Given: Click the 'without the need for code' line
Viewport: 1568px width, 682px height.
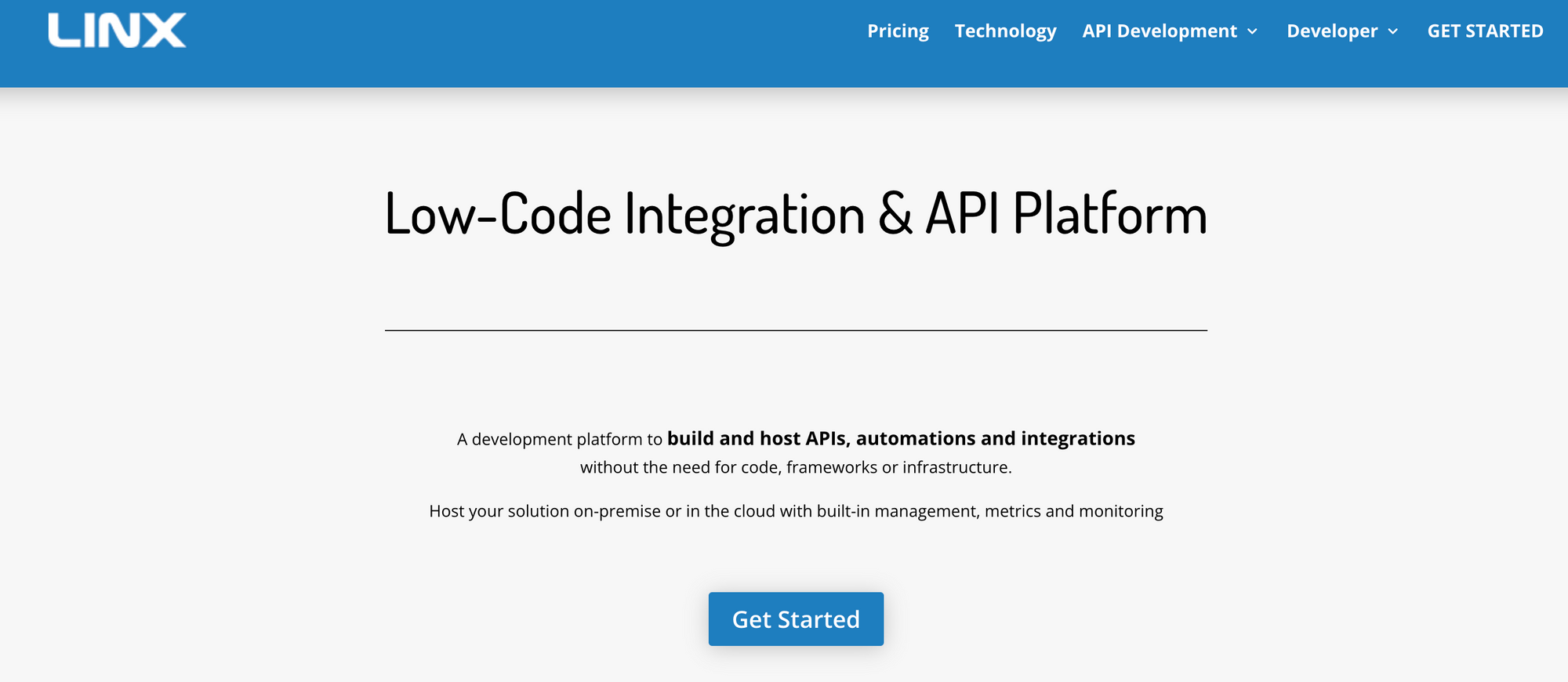Looking at the screenshot, I should [796, 467].
